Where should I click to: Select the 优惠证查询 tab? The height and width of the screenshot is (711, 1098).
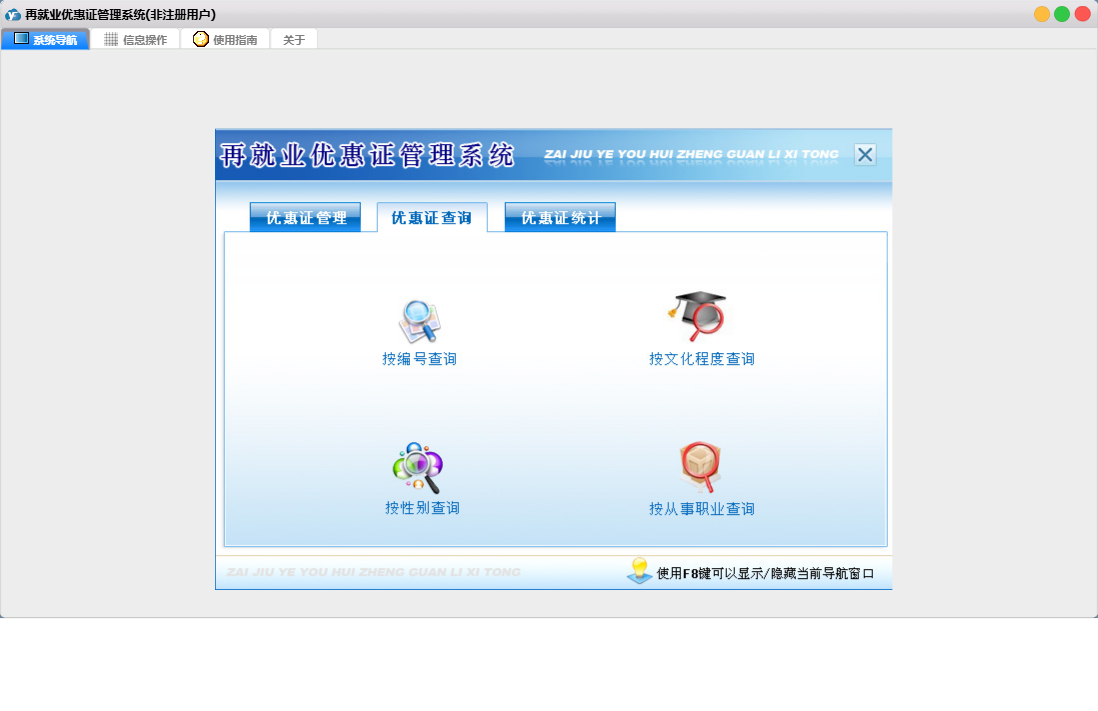point(431,217)
